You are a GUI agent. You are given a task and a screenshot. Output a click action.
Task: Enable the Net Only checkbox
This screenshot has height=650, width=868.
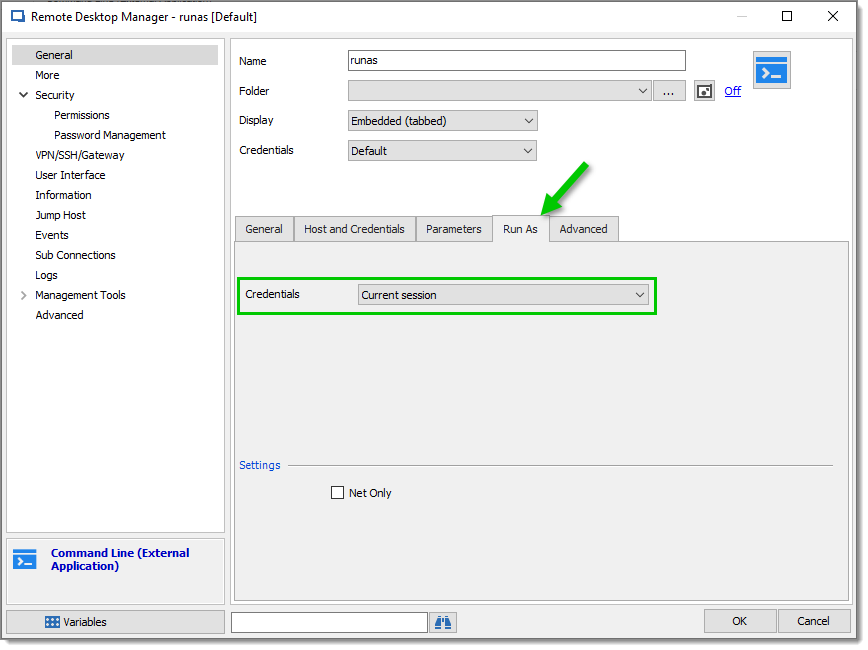point(337,493)
